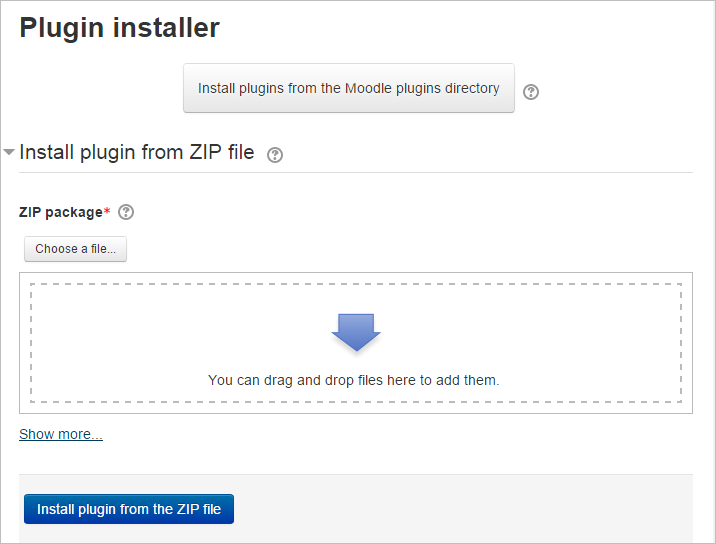This screenshot has width=716, height=544.
Task: Collapse the Install plugin from ZIP section
Action: tap(9, 153)
